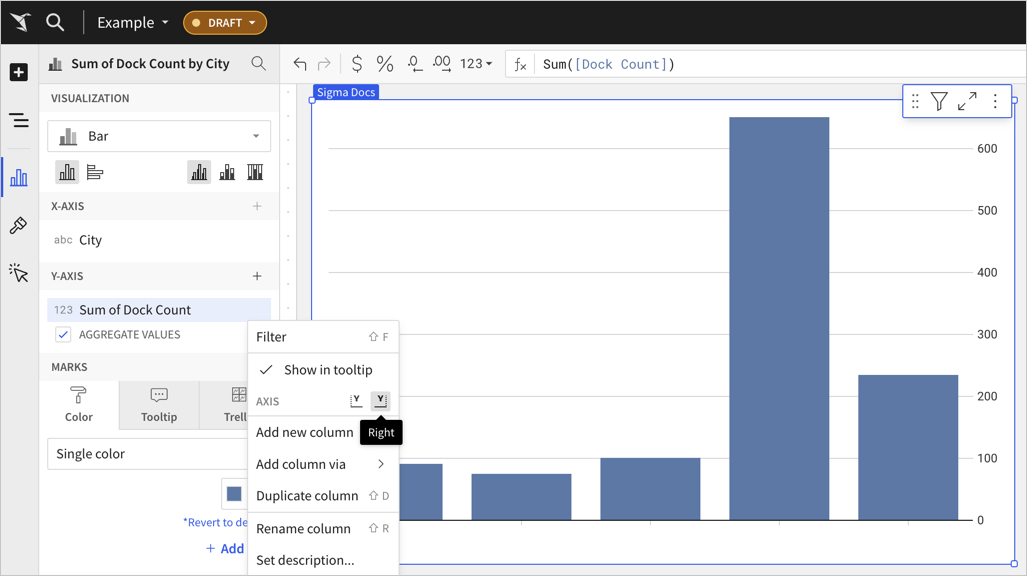Switch to the Tooltip marks tab
1027x576 pixels.
point(159,405)
